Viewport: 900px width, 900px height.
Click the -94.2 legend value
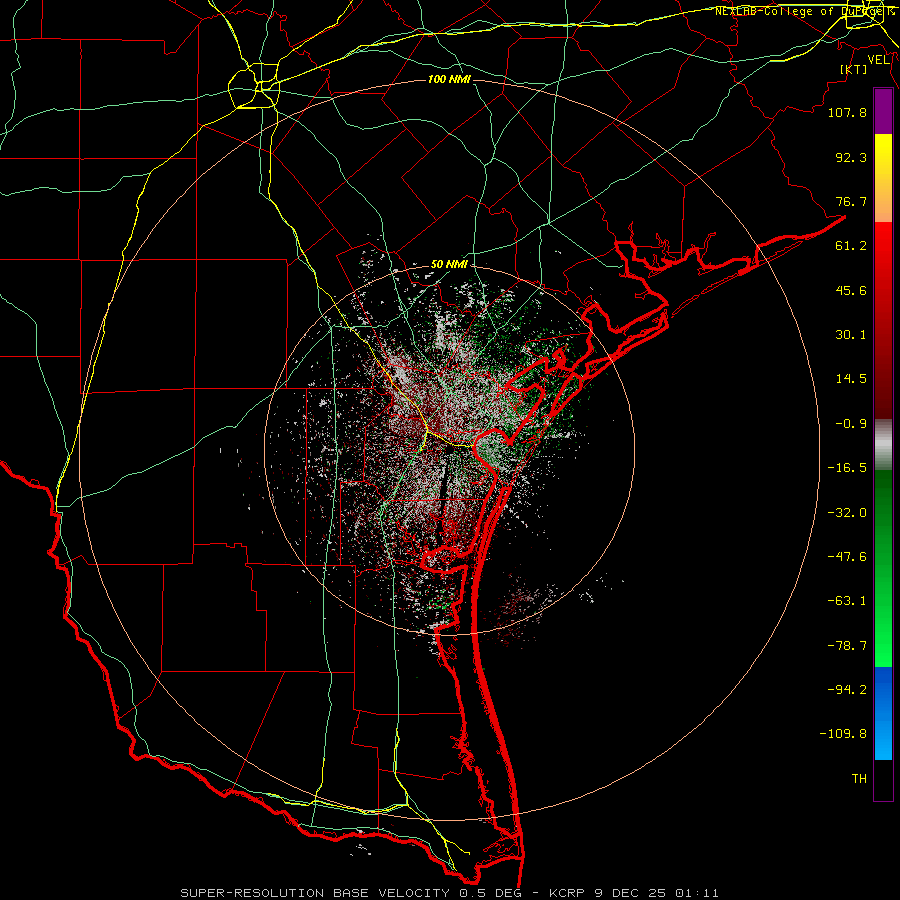847,690
